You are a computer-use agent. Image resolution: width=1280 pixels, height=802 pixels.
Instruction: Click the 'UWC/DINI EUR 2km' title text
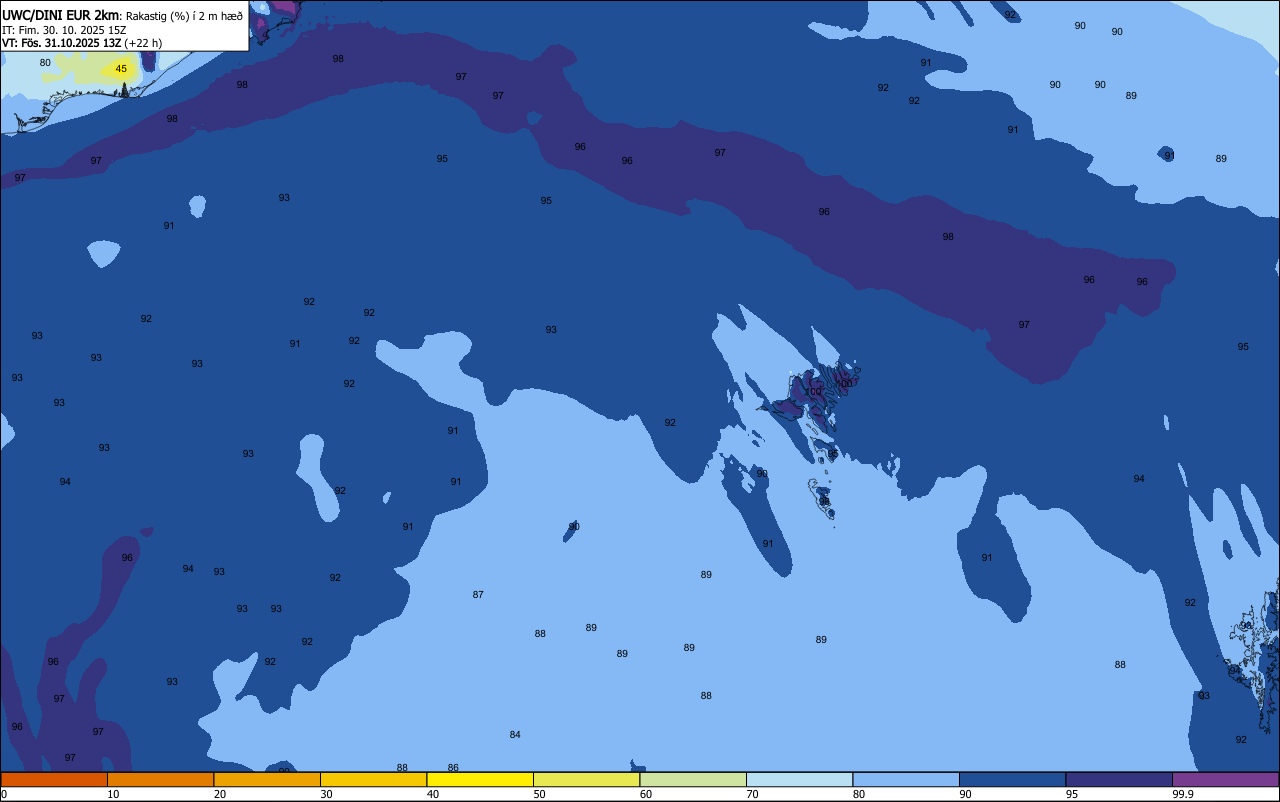click(60, 15)
